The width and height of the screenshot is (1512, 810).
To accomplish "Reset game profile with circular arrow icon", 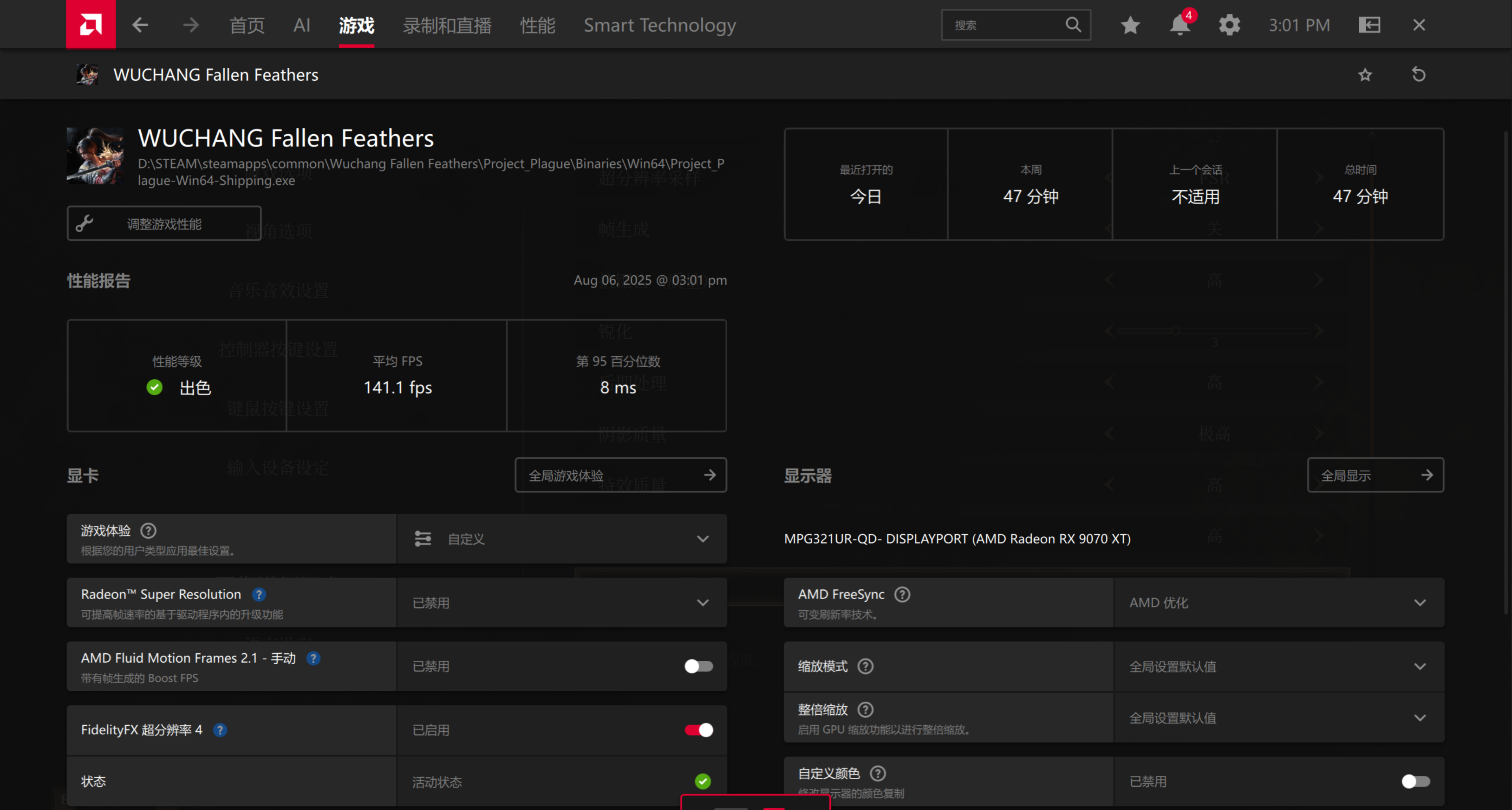I will (1418, 74).
